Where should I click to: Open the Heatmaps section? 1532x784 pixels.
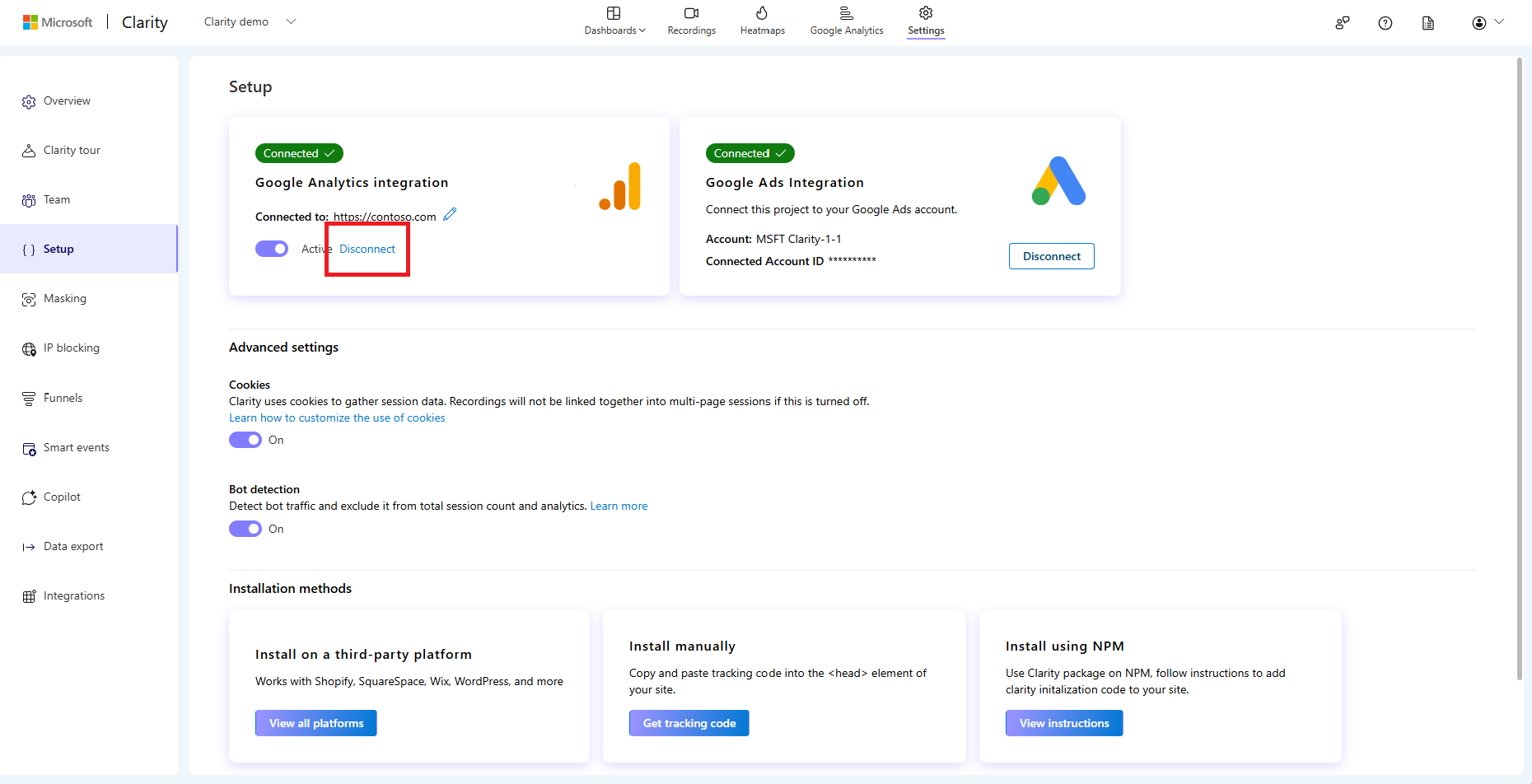click(762, 21)
